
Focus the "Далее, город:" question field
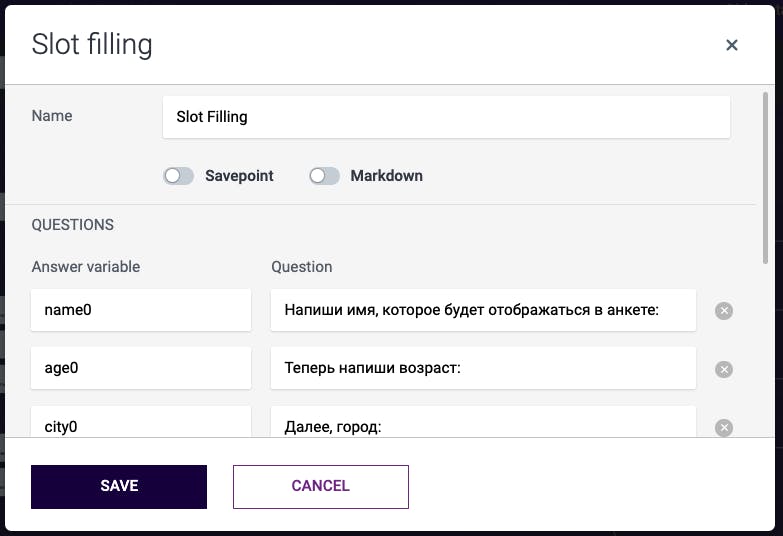[x=483, y=425]
